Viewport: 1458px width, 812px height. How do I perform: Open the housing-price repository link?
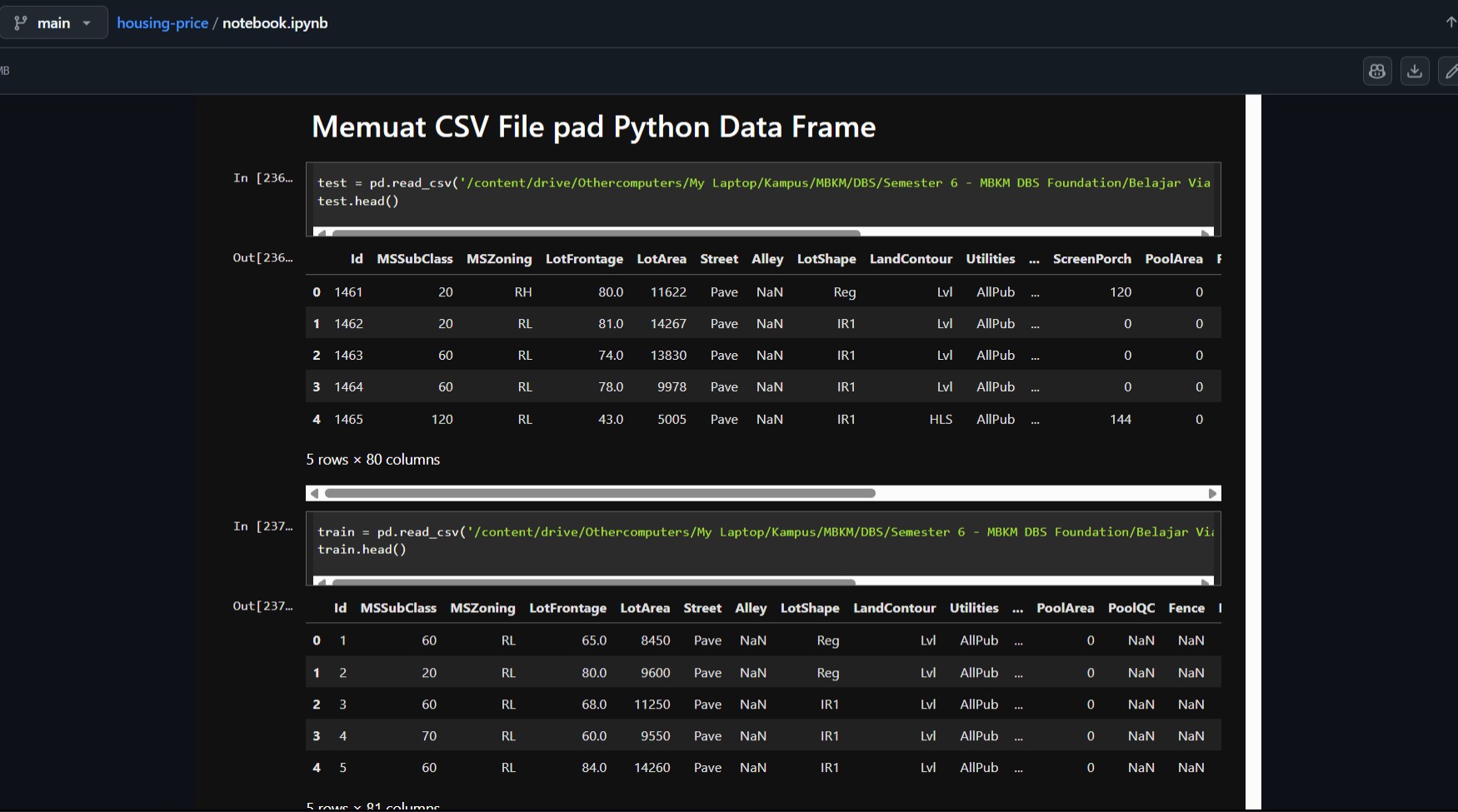[163, 22]
